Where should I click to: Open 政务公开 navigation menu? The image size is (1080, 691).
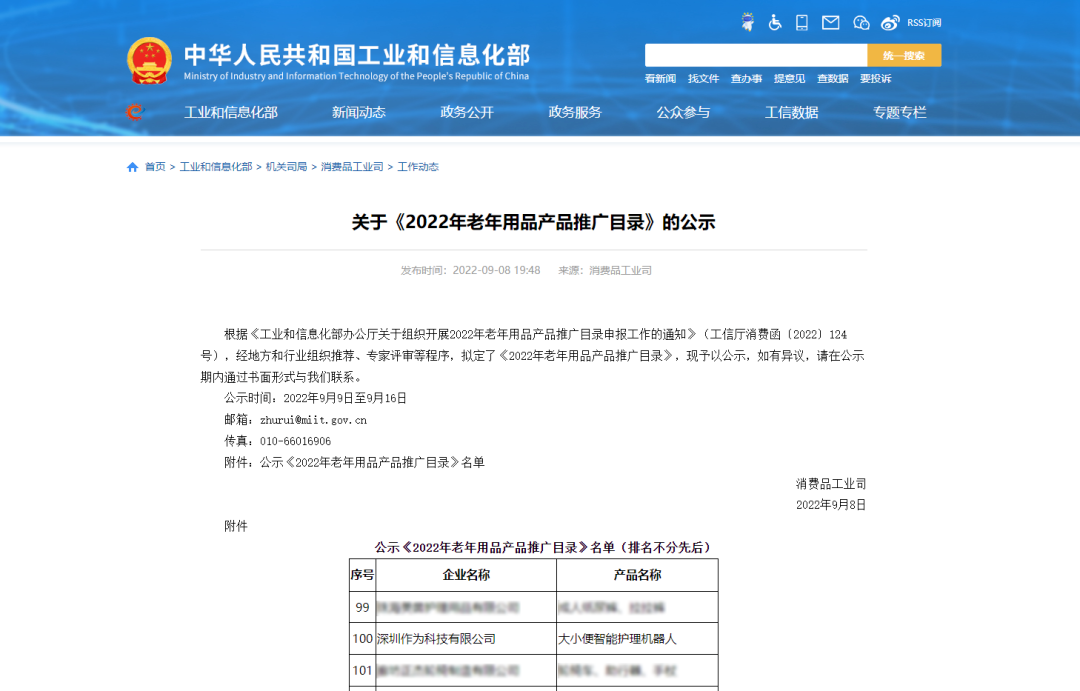pyautogui.click(x=467, y=112)
